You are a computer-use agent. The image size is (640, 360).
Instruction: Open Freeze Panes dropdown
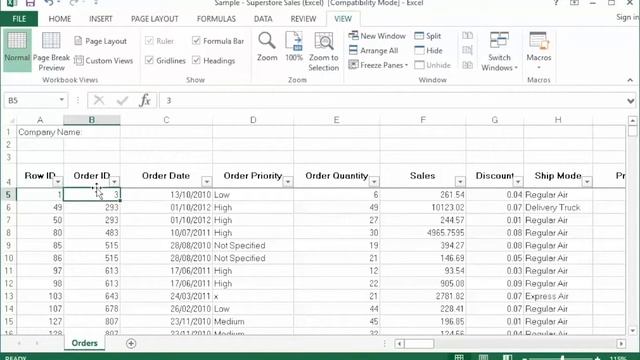[x=378, y=65]
